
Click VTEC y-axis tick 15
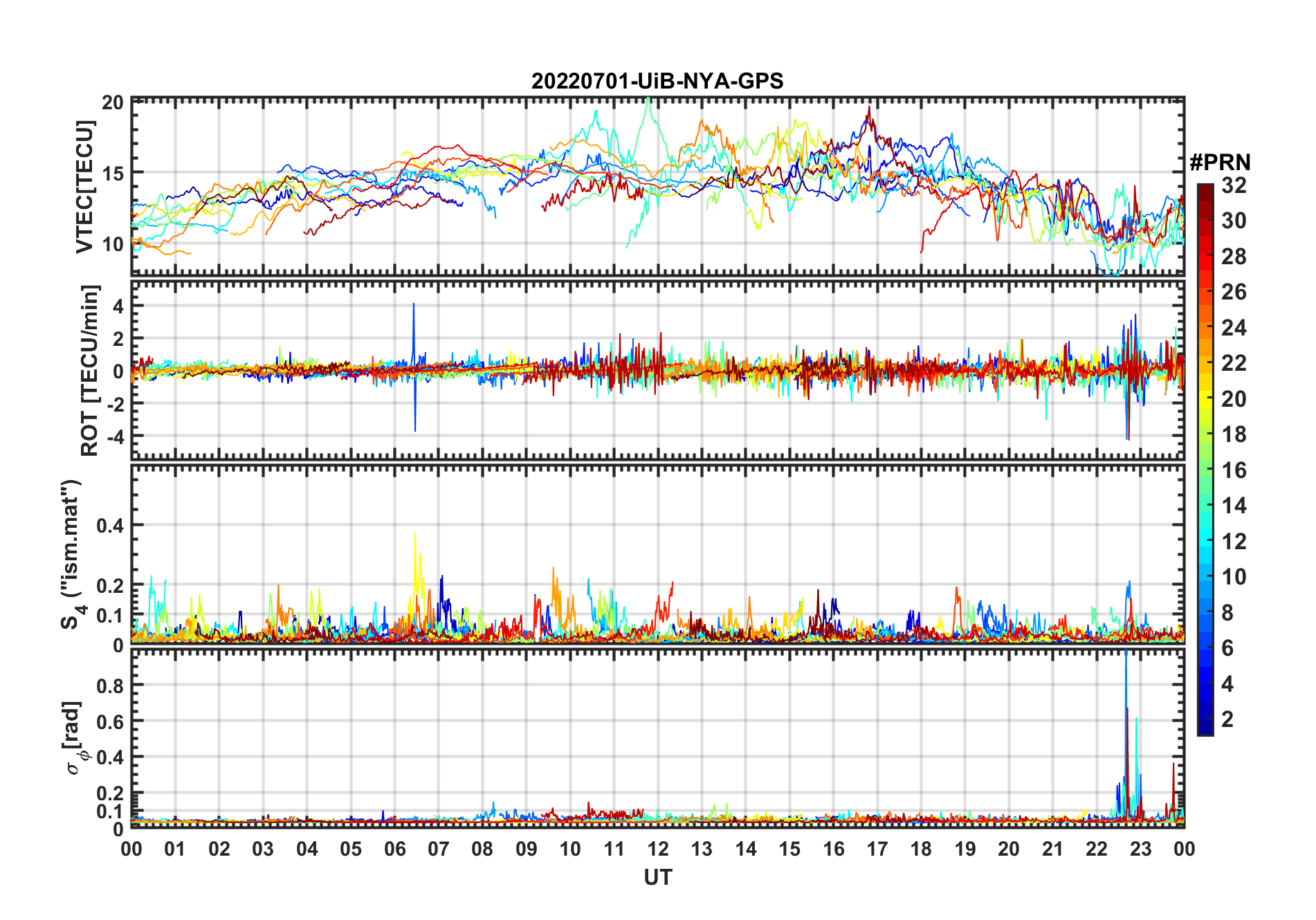(x=113, y=174)
